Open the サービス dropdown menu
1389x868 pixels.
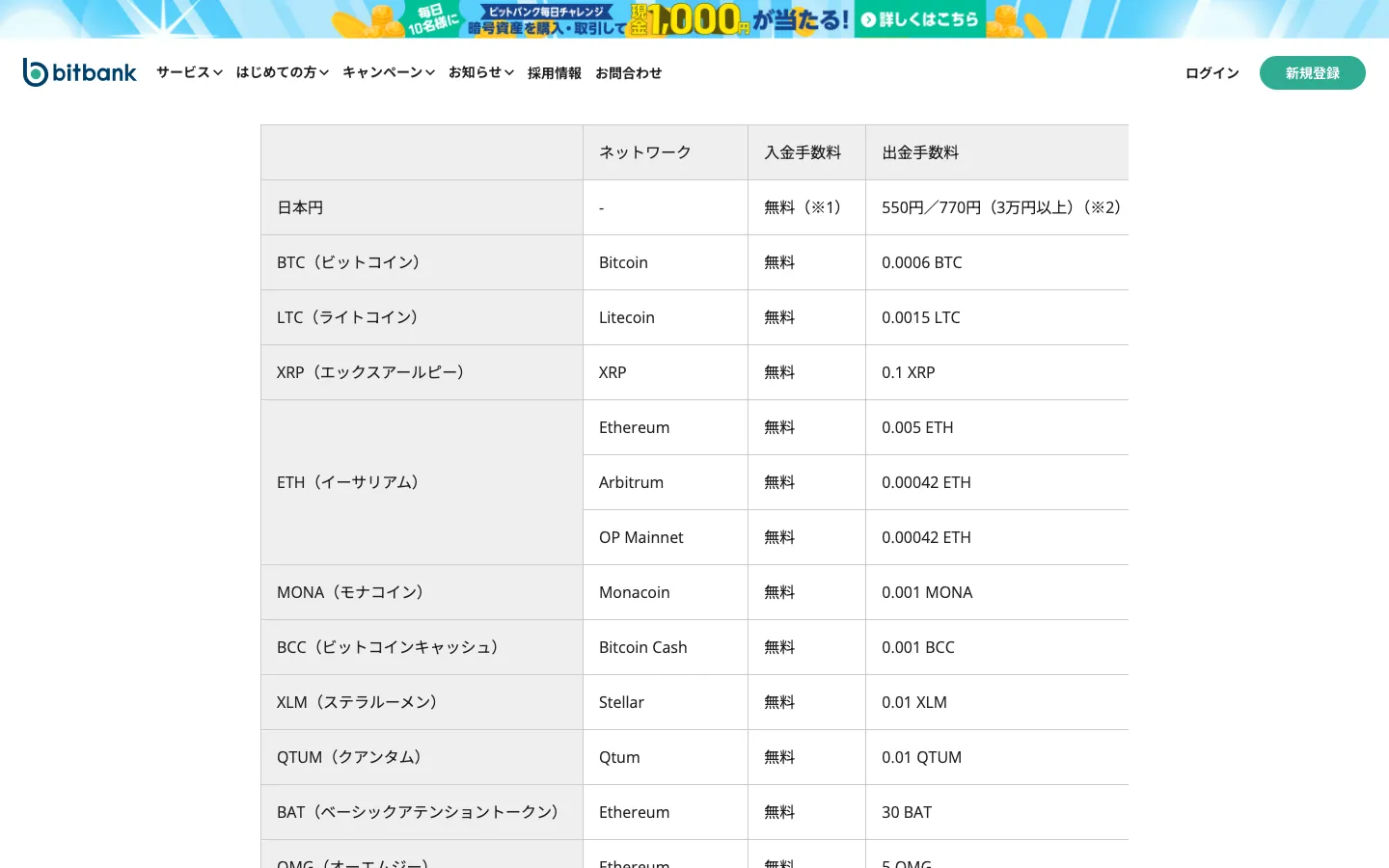coord(189,72)
